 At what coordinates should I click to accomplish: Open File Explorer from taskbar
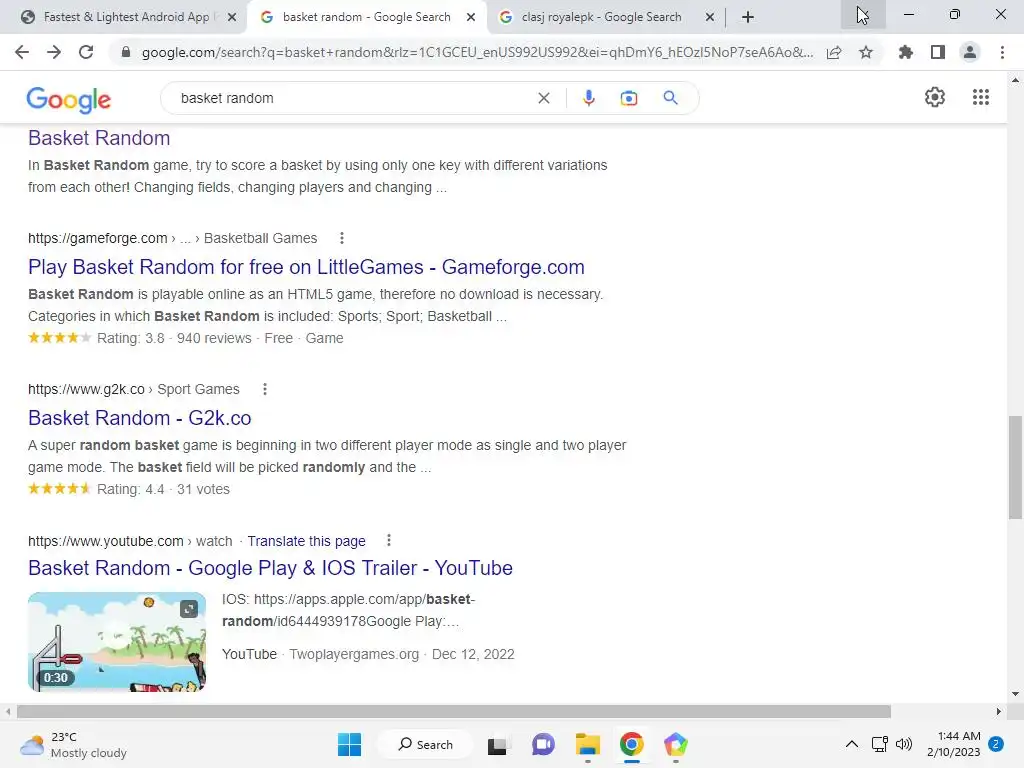(588, 744)
